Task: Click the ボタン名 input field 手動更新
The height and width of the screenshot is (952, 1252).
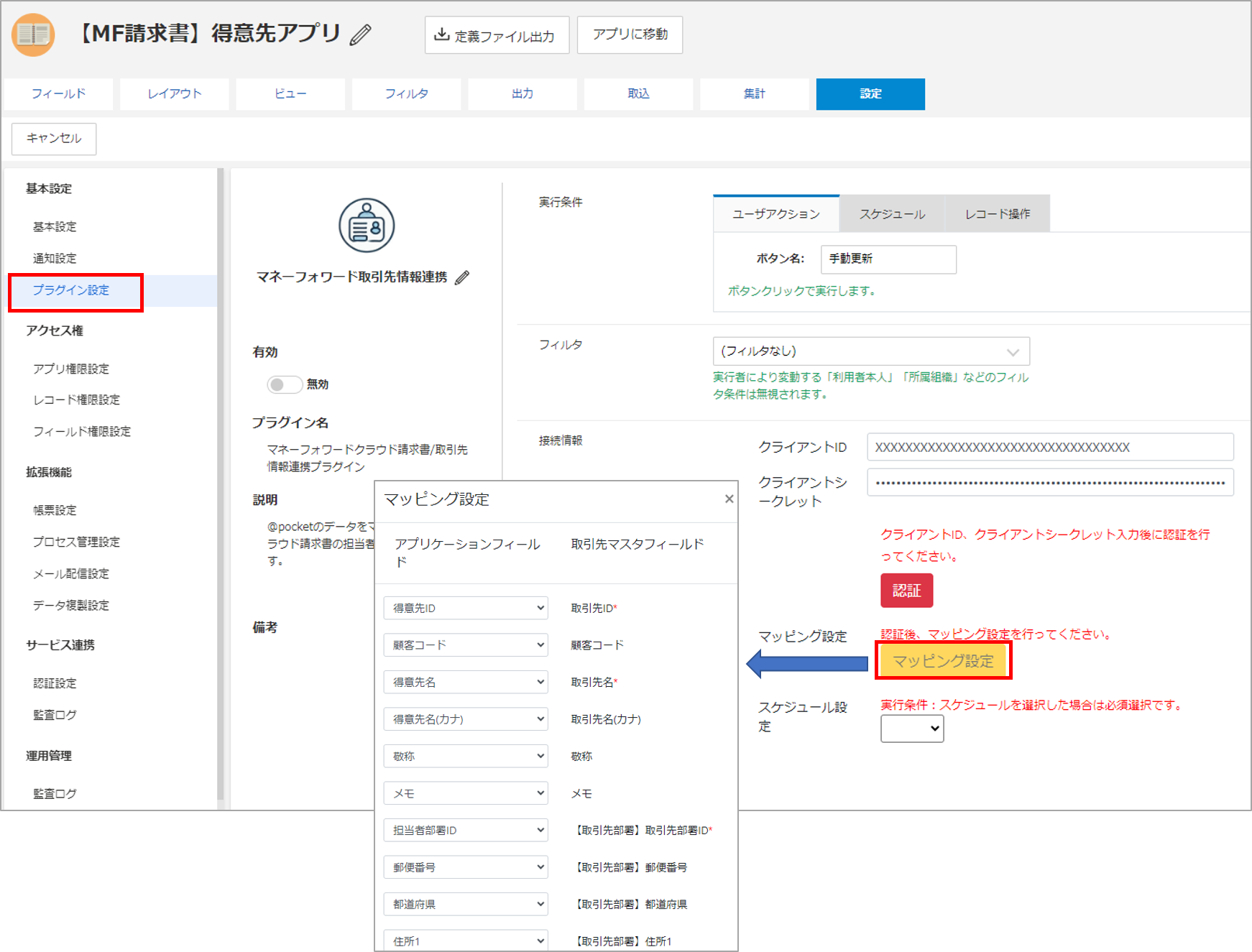Action: (888, 259)
